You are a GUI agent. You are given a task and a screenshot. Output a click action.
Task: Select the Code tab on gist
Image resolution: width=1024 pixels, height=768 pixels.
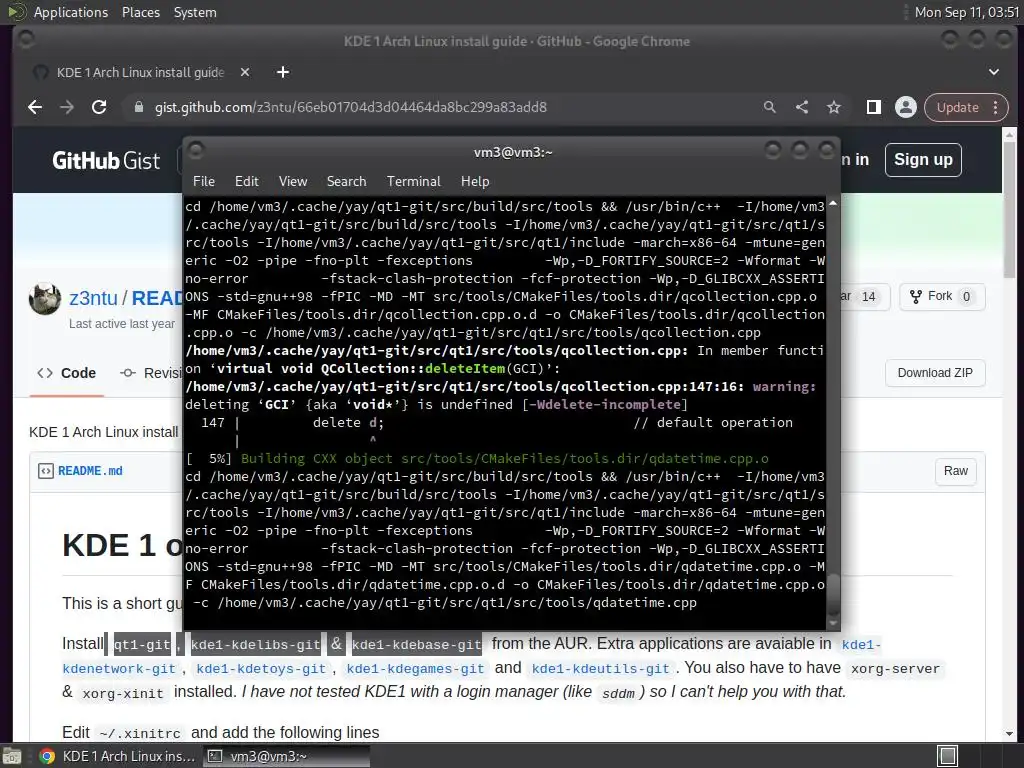click(x=67, y=373)
